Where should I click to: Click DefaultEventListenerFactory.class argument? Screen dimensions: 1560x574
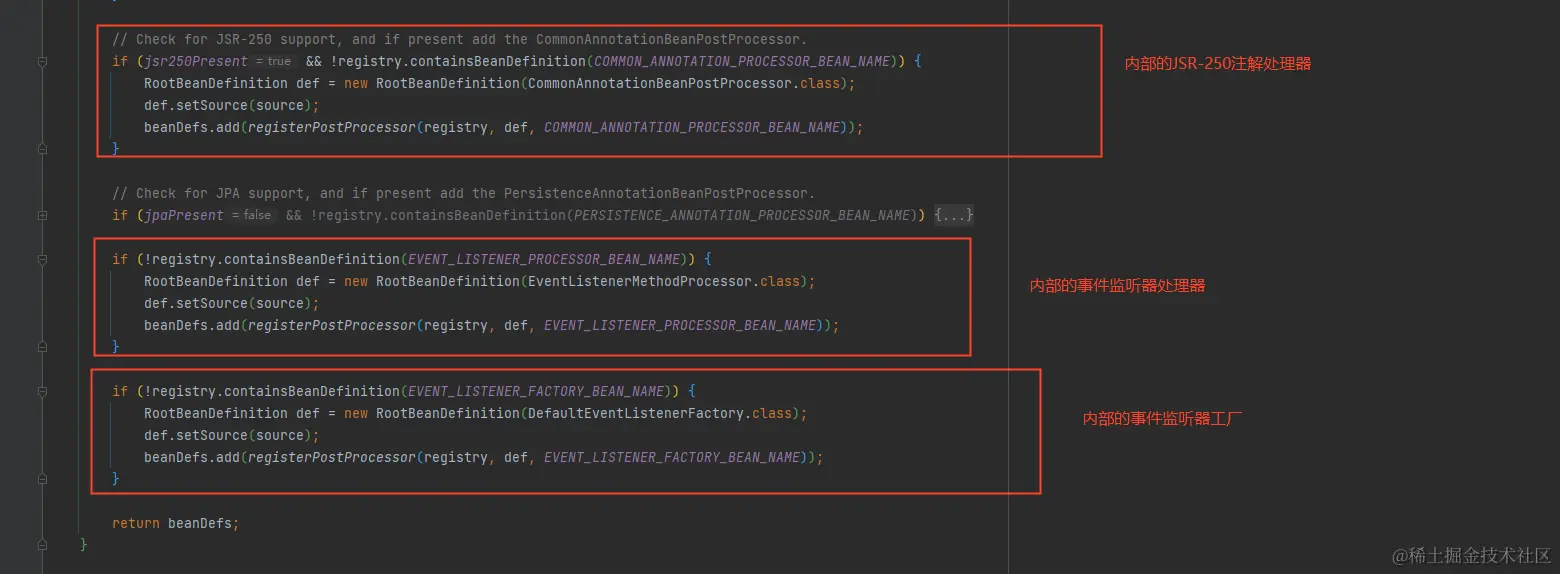click(x=660, y=413)
